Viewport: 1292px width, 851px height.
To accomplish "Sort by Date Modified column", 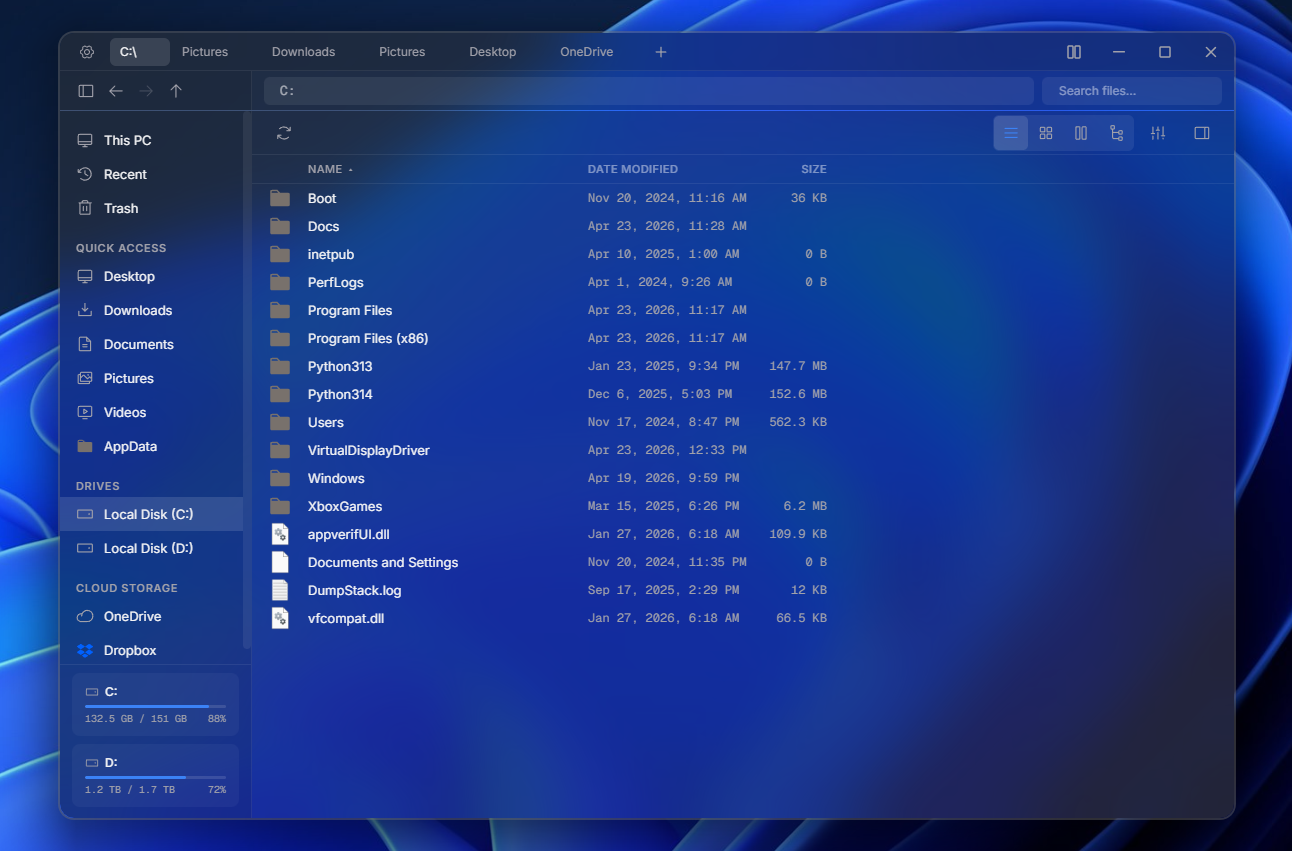I will point(632,169).
